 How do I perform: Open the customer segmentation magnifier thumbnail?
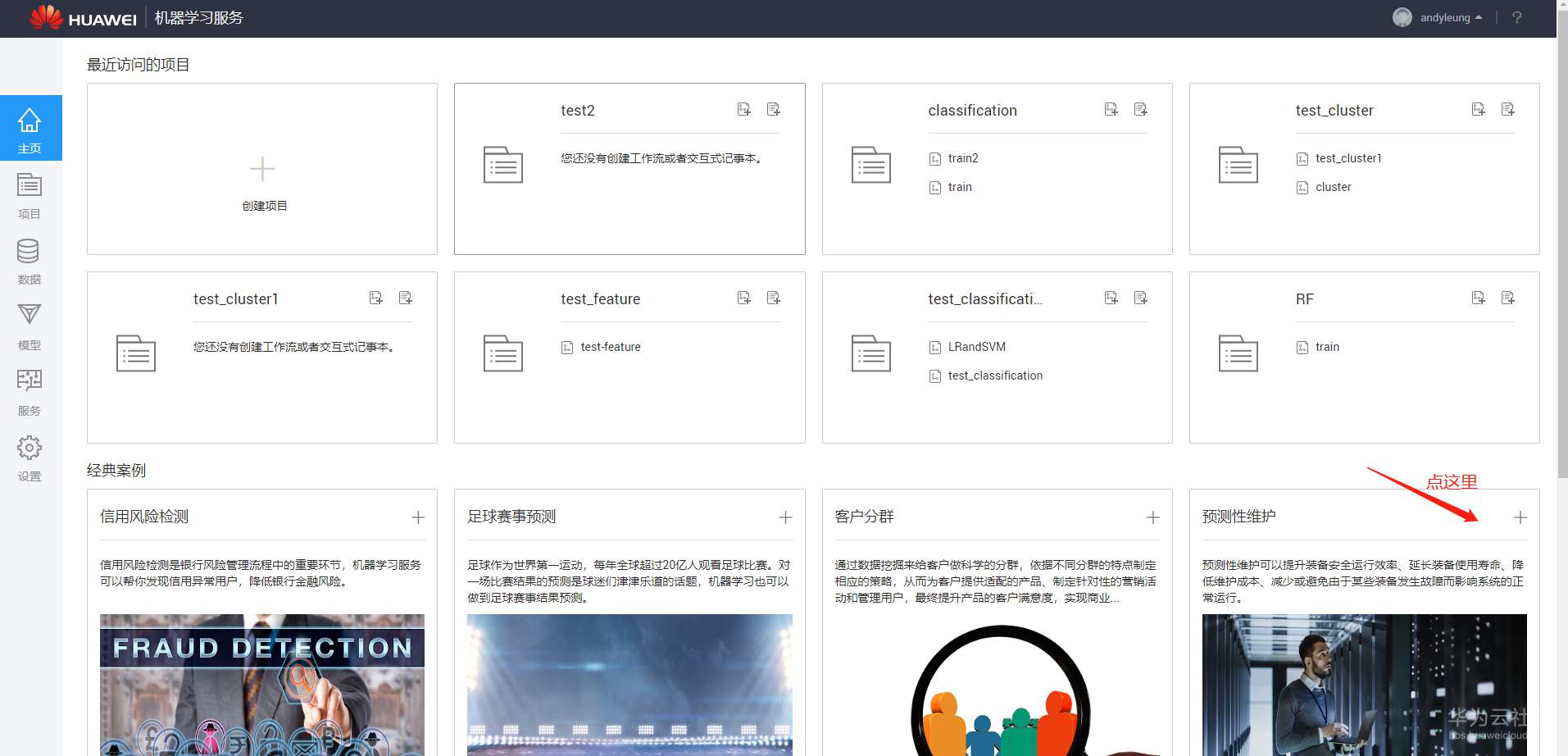click(997, 685)
